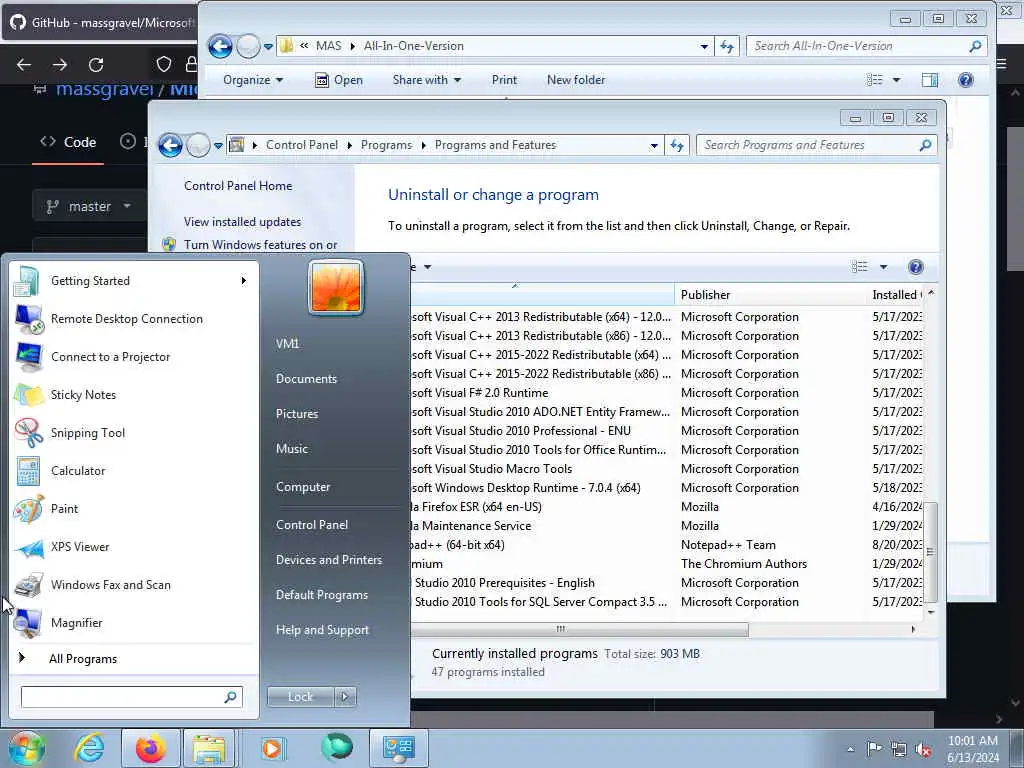Open Sticky Notes from Start menu
1024x768 pixels.
(x=83, y=394)
